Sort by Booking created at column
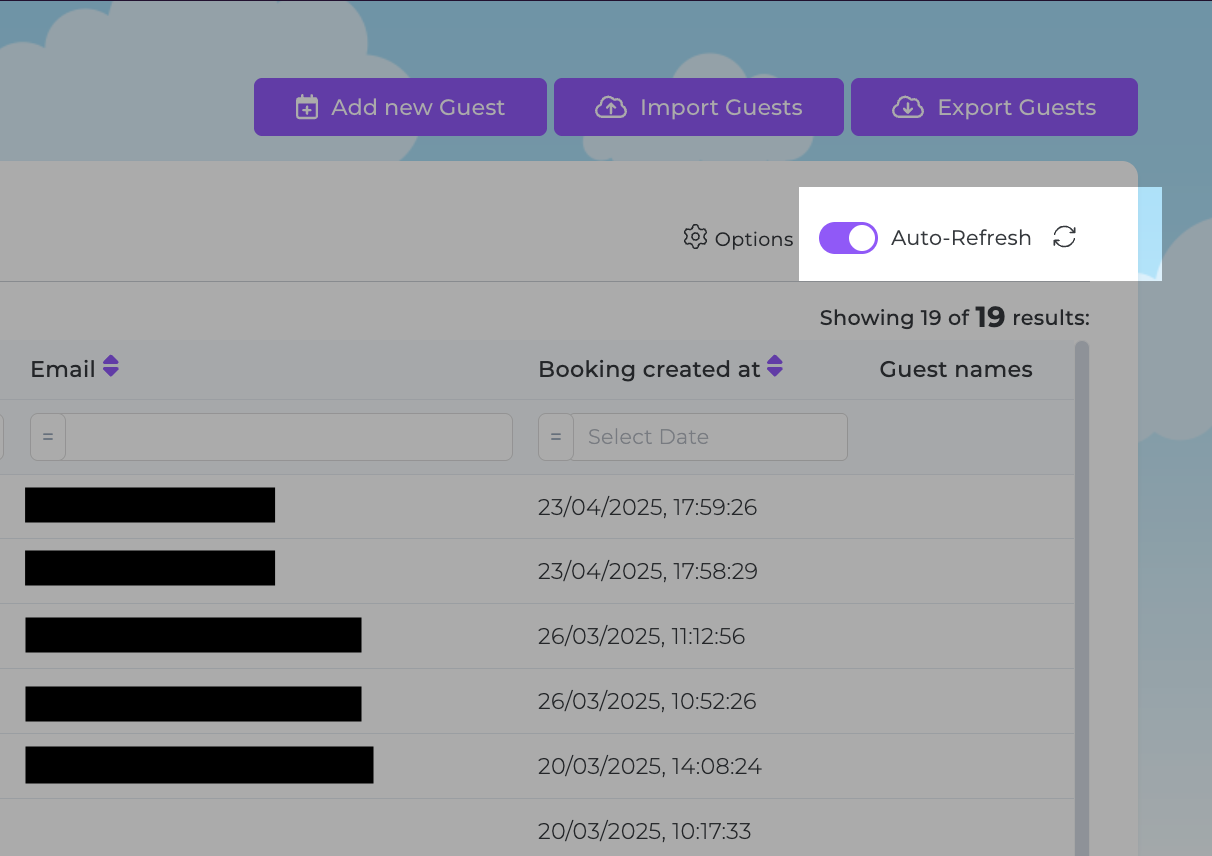The width and height of the screenshot is (1212, 856). click(x=775, y=367)
